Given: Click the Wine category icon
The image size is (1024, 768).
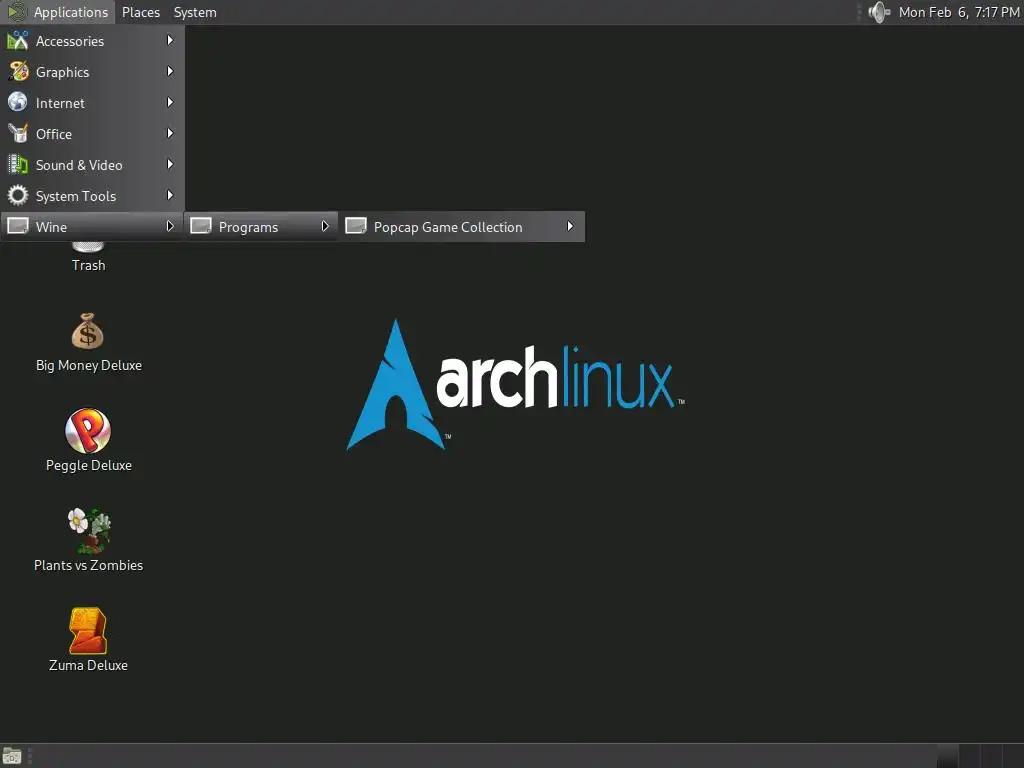Looking at the screenshot, I should click(18, 226).
